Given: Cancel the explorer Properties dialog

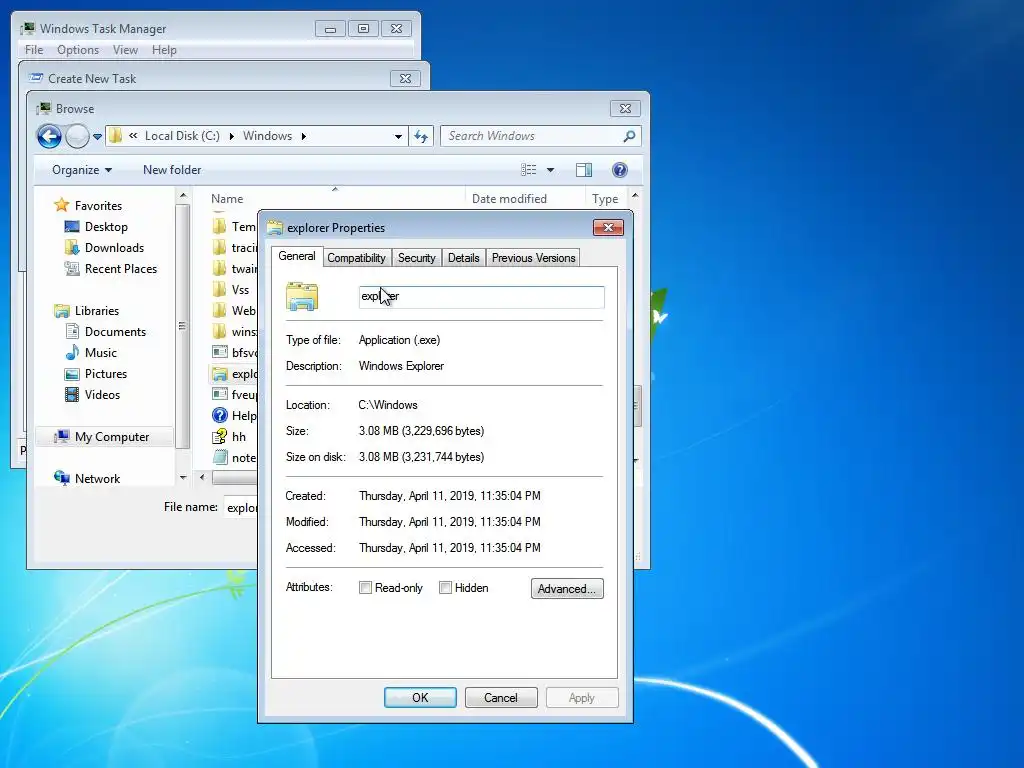Looking at the screenshot, I should point(501,697).
